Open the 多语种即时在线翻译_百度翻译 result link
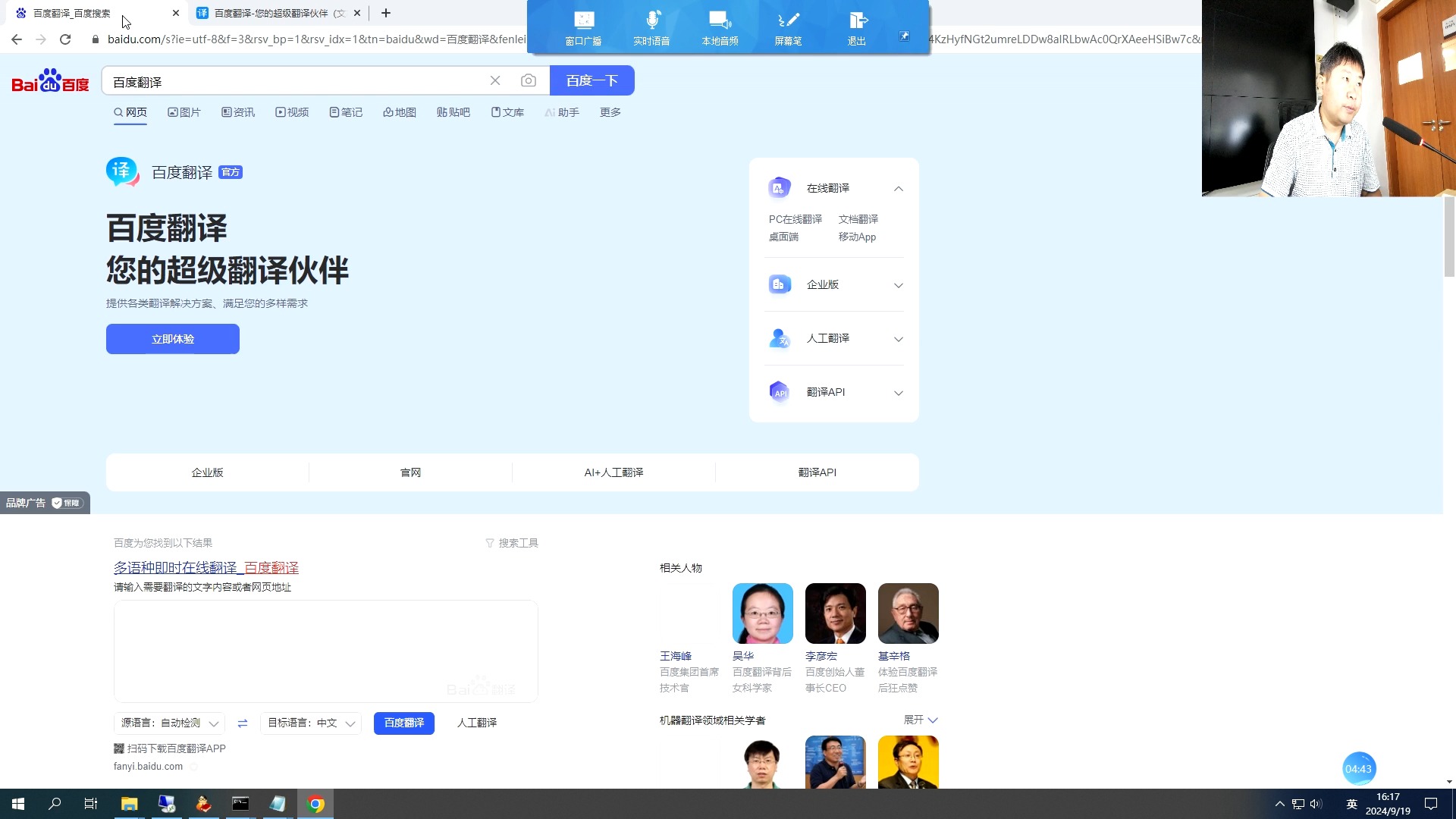This screenshot has width=1456, height=819. 206,568
